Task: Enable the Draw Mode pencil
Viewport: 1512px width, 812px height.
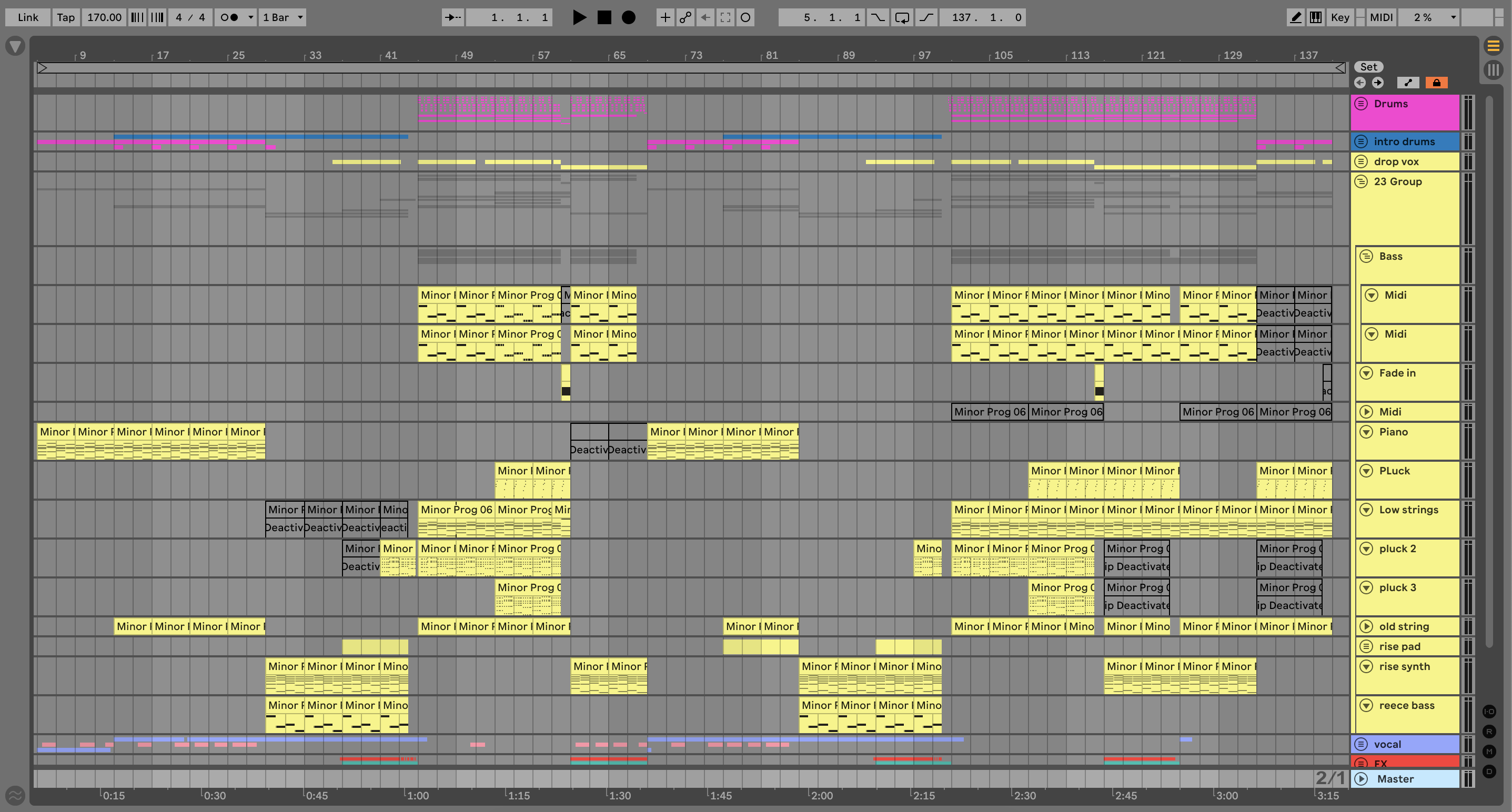Action: coord(1295,17)
